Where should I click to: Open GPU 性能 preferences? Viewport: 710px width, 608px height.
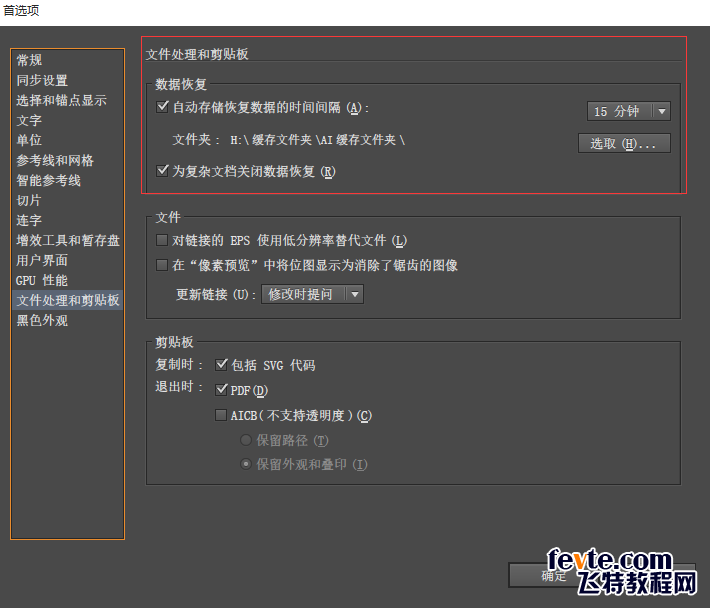pos(67,280)
